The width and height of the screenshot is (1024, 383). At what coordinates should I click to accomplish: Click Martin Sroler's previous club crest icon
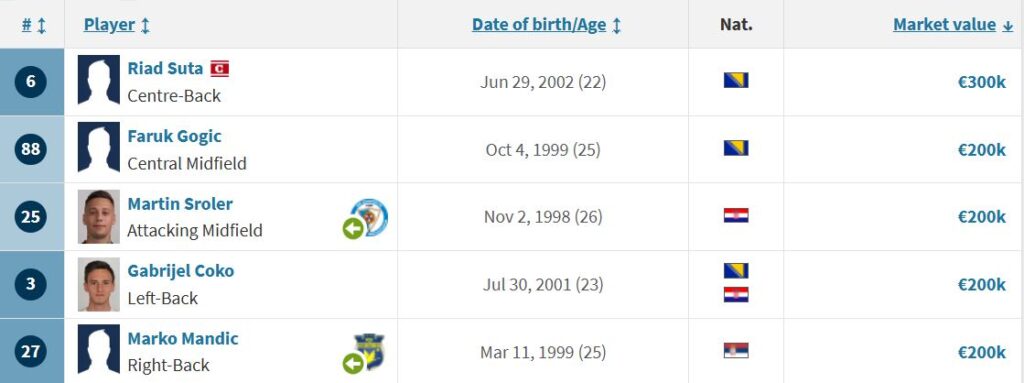point(369,217)
